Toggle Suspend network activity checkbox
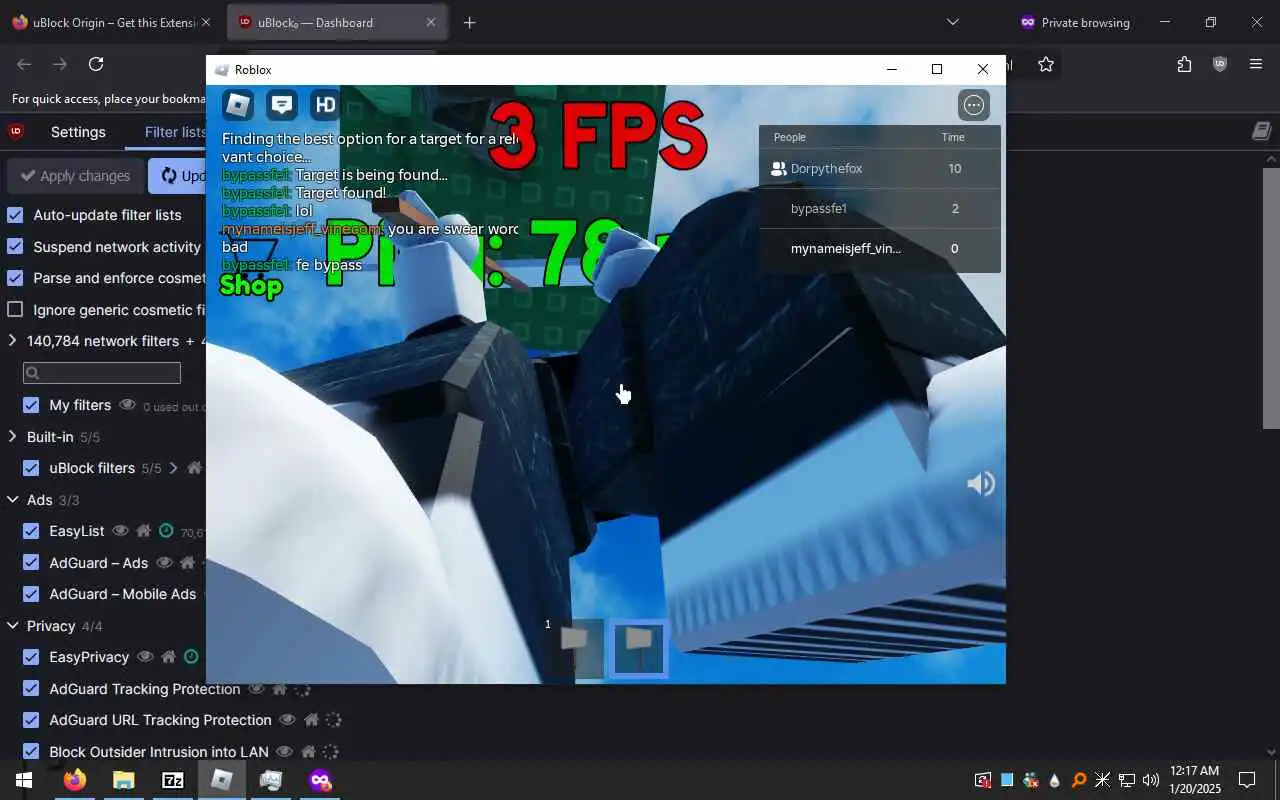This screenshot has width=1280, height=800. point(15,247)
